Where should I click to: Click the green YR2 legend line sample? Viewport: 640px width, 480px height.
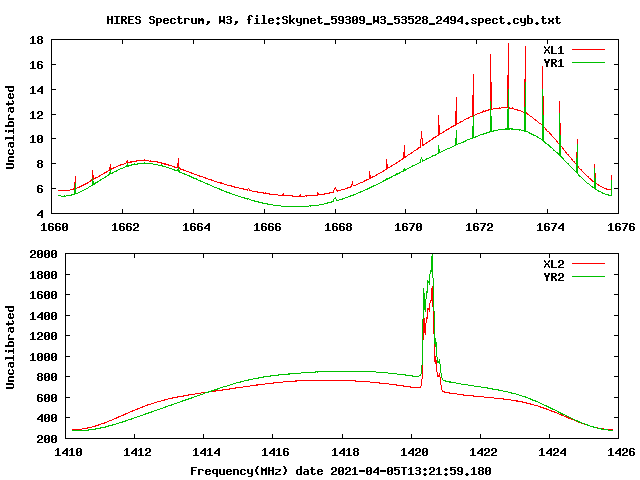point(588,277)
